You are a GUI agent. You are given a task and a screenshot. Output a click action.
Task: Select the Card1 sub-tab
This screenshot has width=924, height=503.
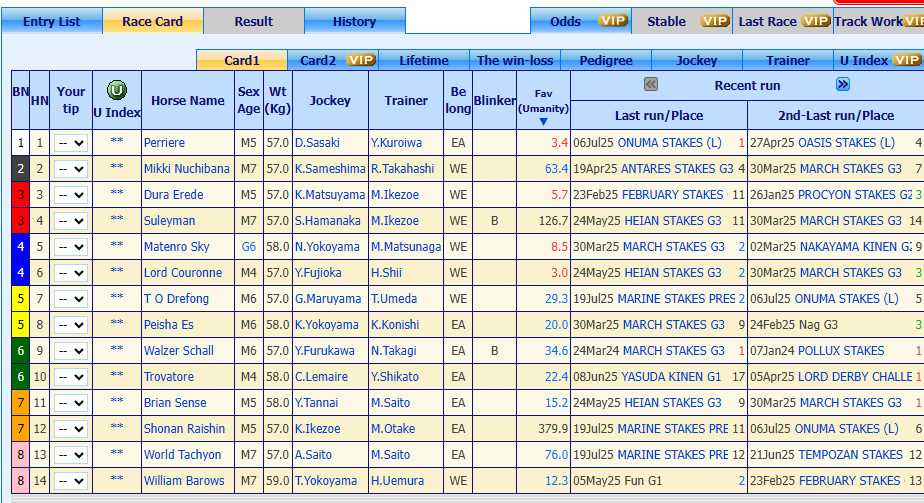pos(242,60)
